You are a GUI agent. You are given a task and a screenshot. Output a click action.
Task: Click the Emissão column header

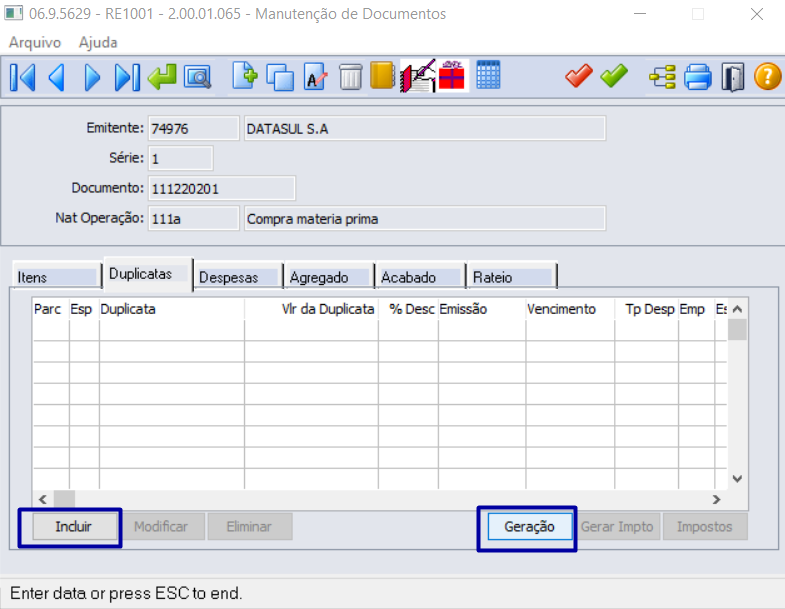tap(482, 309)
